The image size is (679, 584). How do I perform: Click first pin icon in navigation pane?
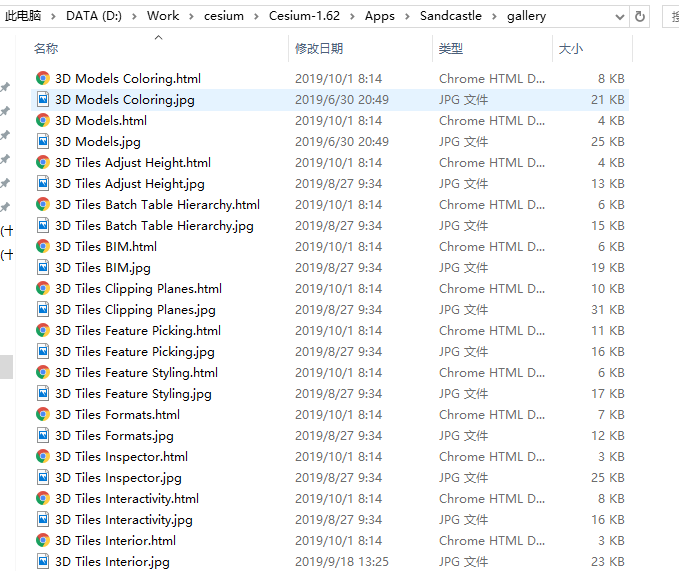point(5,87)
